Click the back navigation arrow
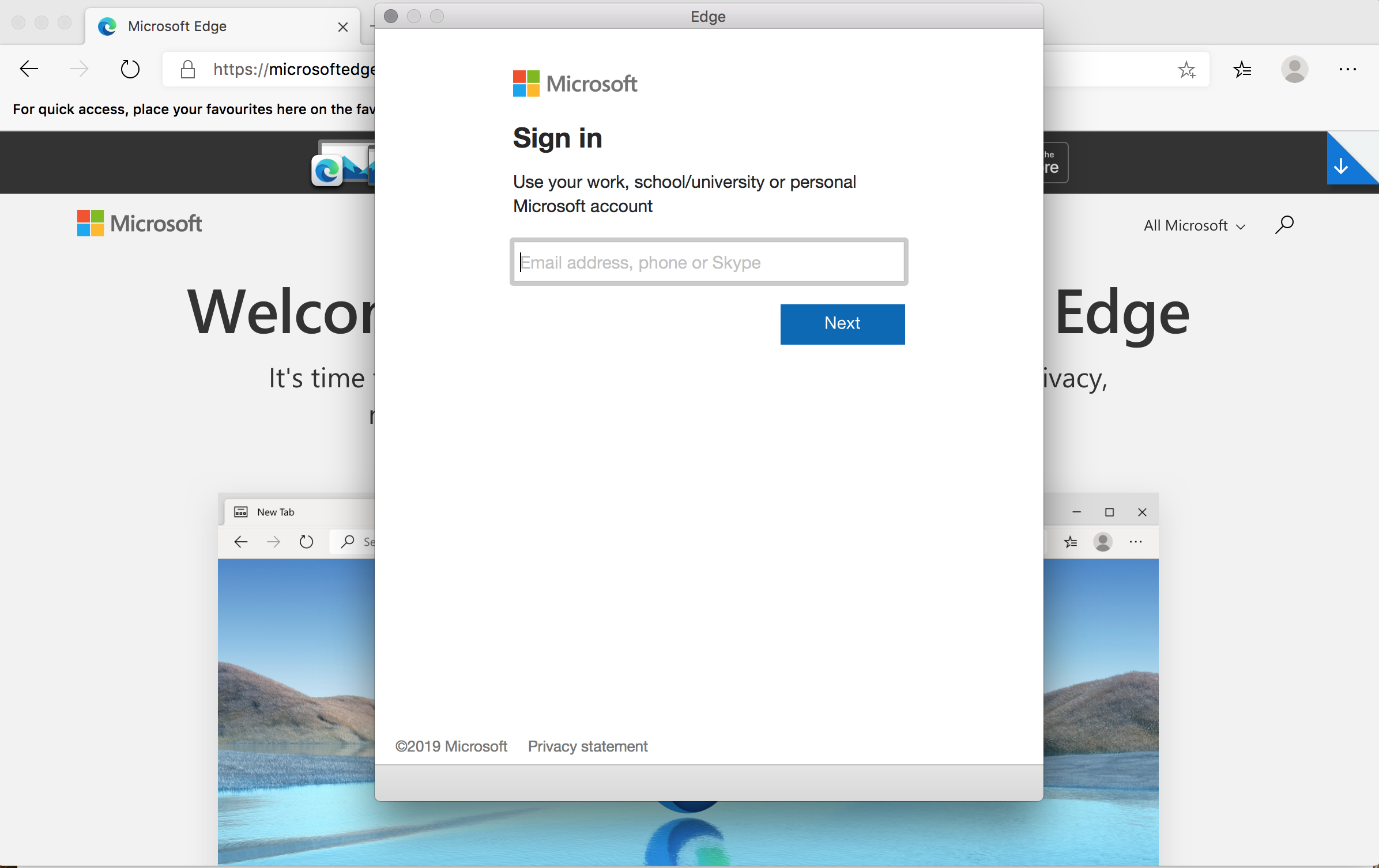1379x868 pixels. pos(29,68)
